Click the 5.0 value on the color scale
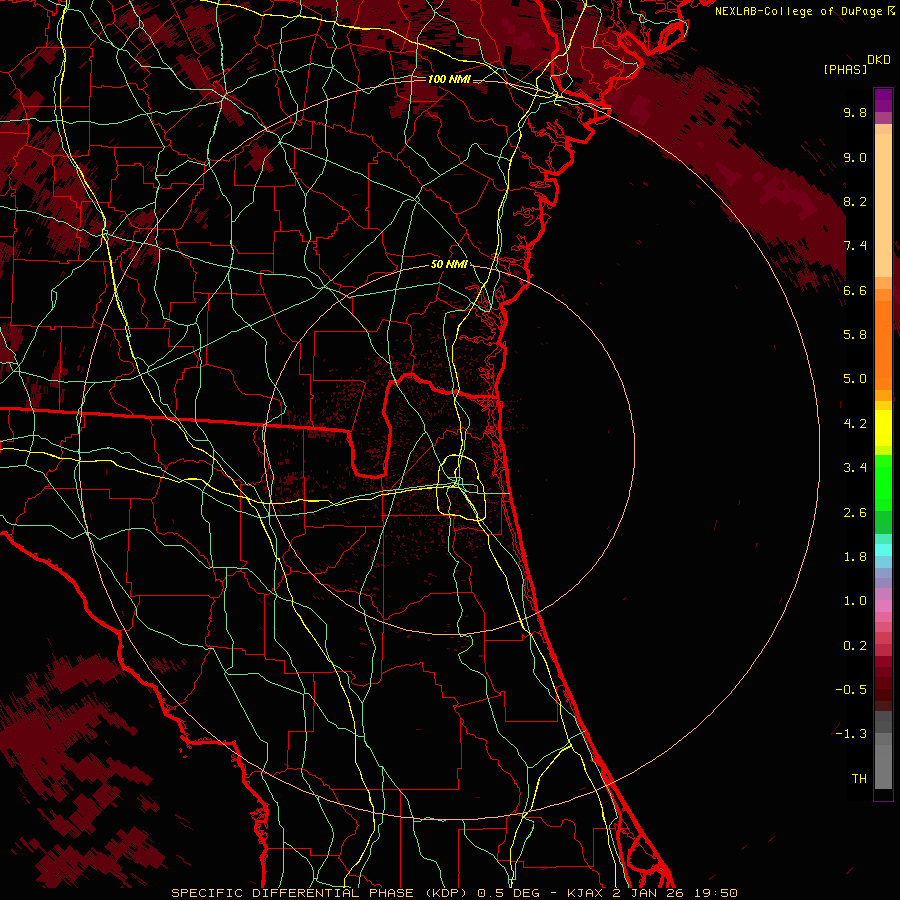 tap(855, 379)
